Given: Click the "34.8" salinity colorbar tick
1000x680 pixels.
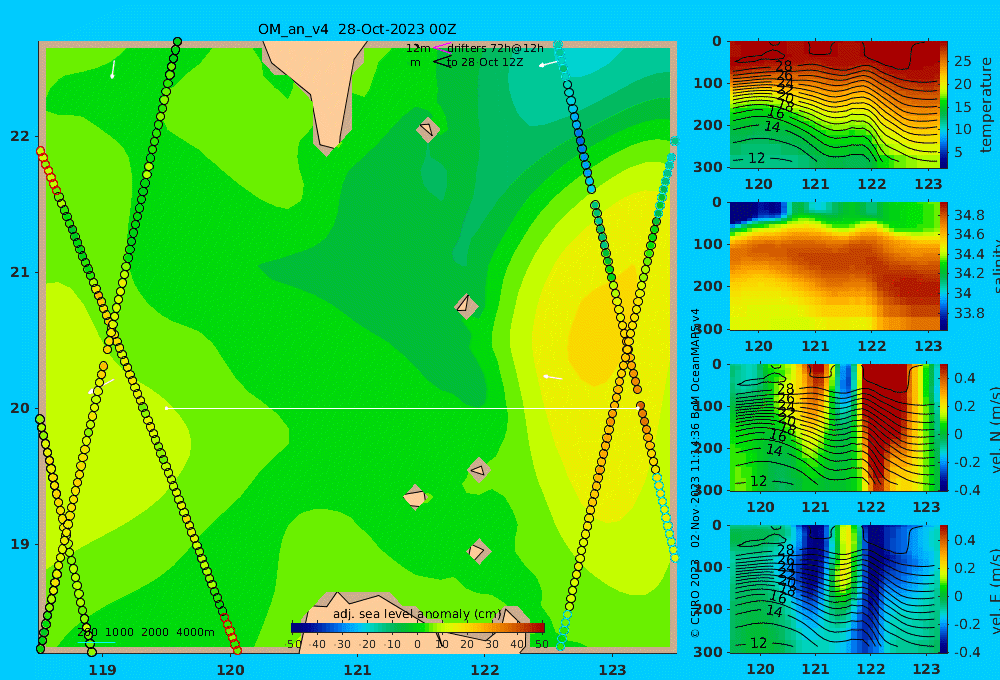Looking at the screenshot, I should 969,214.
